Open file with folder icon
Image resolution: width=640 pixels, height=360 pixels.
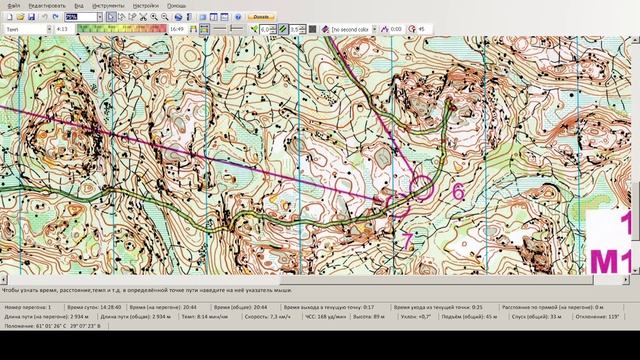click(x=20, y=17)
